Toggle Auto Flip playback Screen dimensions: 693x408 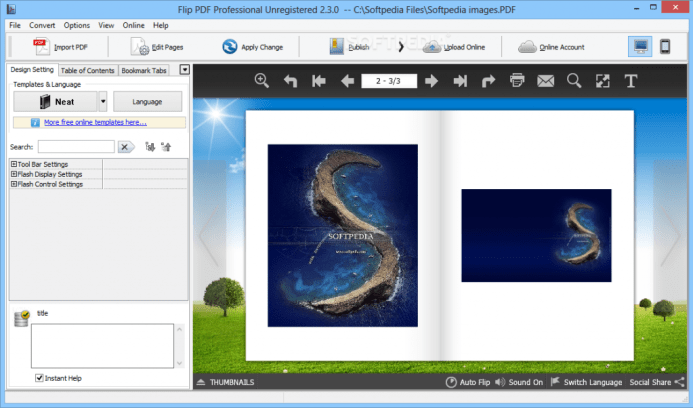(x=469, y=382)
